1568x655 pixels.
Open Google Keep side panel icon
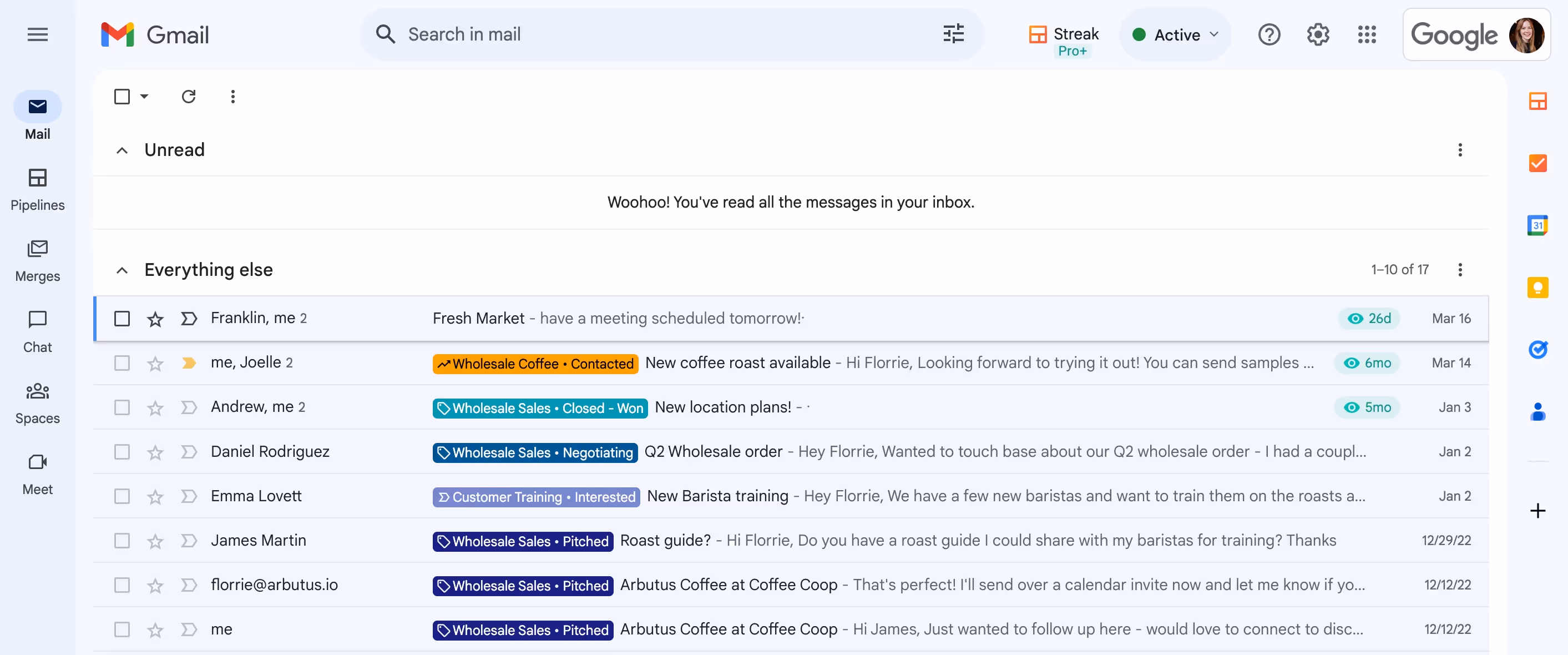pos(1537,288)
